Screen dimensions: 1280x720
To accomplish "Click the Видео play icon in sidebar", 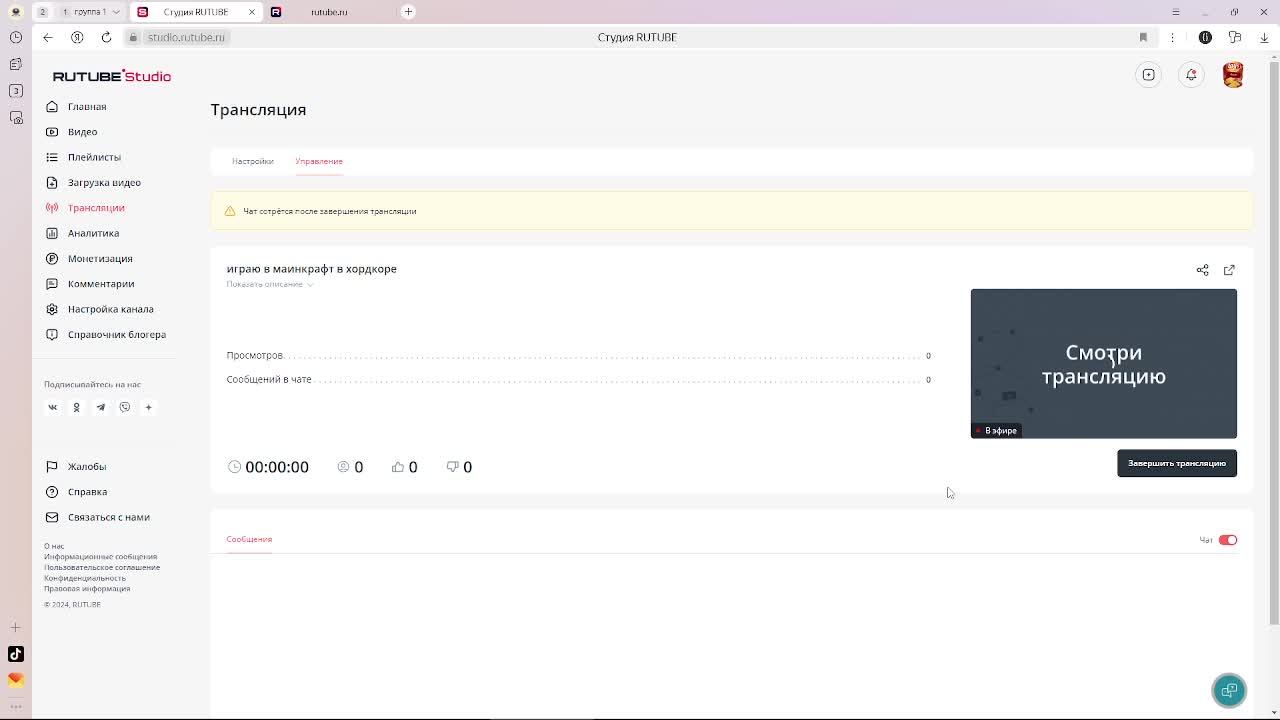I will (52, 132).
